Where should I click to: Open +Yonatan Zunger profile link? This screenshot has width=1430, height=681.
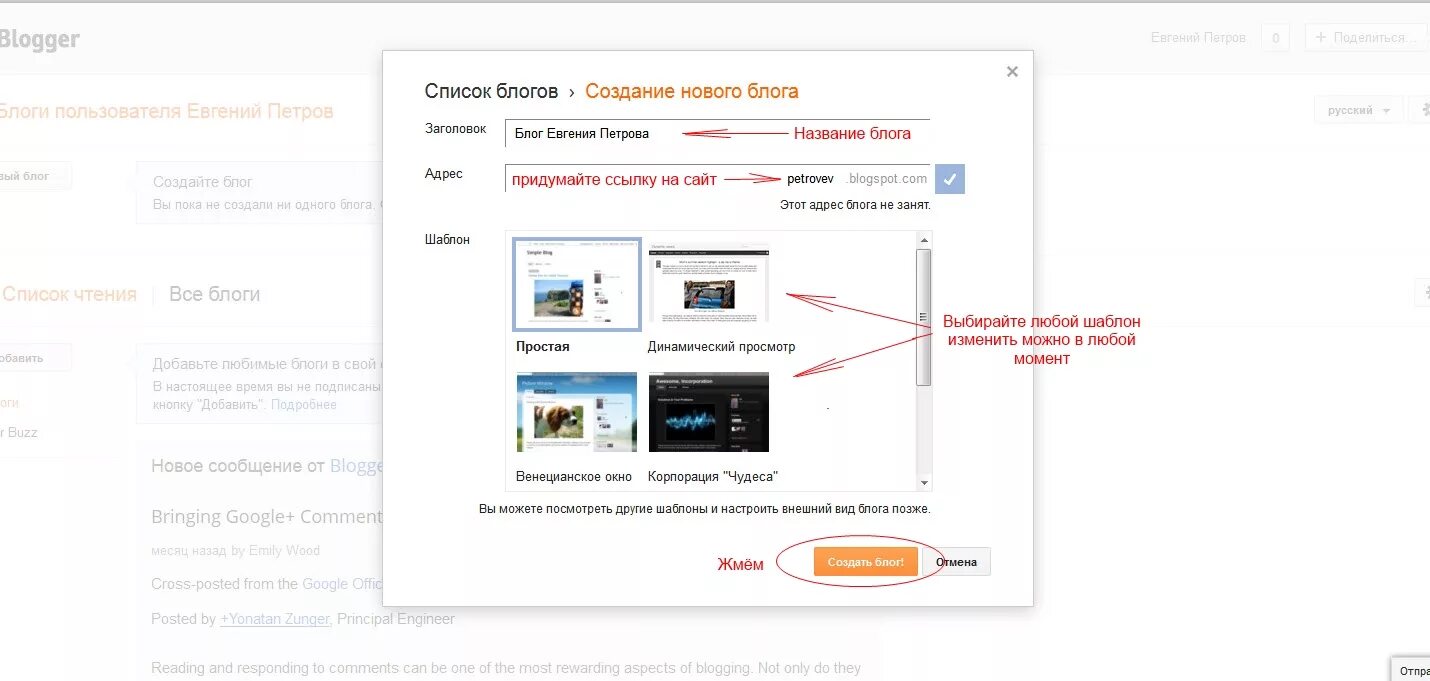click(274, 619)
